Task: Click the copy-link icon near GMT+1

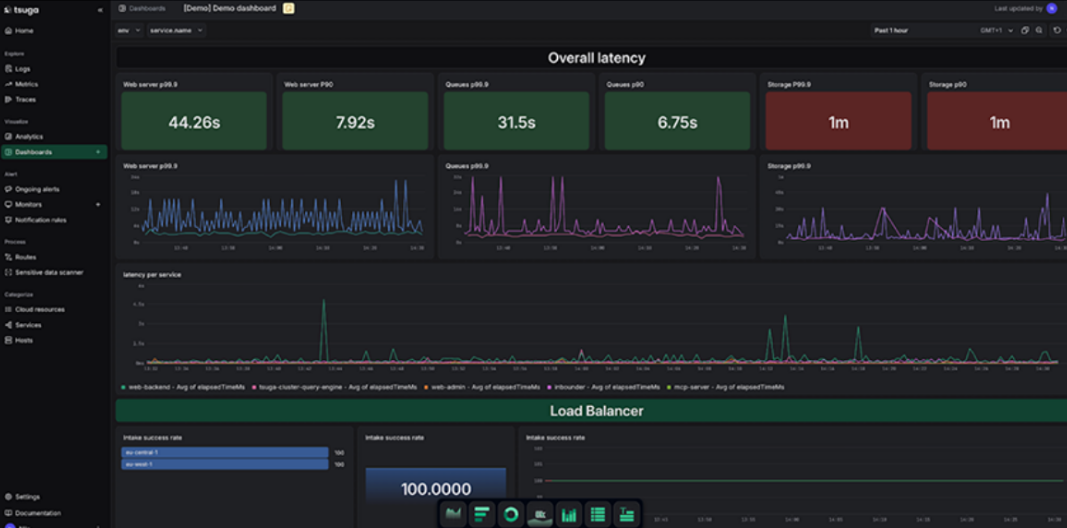Action: [x=1025, y=30]
